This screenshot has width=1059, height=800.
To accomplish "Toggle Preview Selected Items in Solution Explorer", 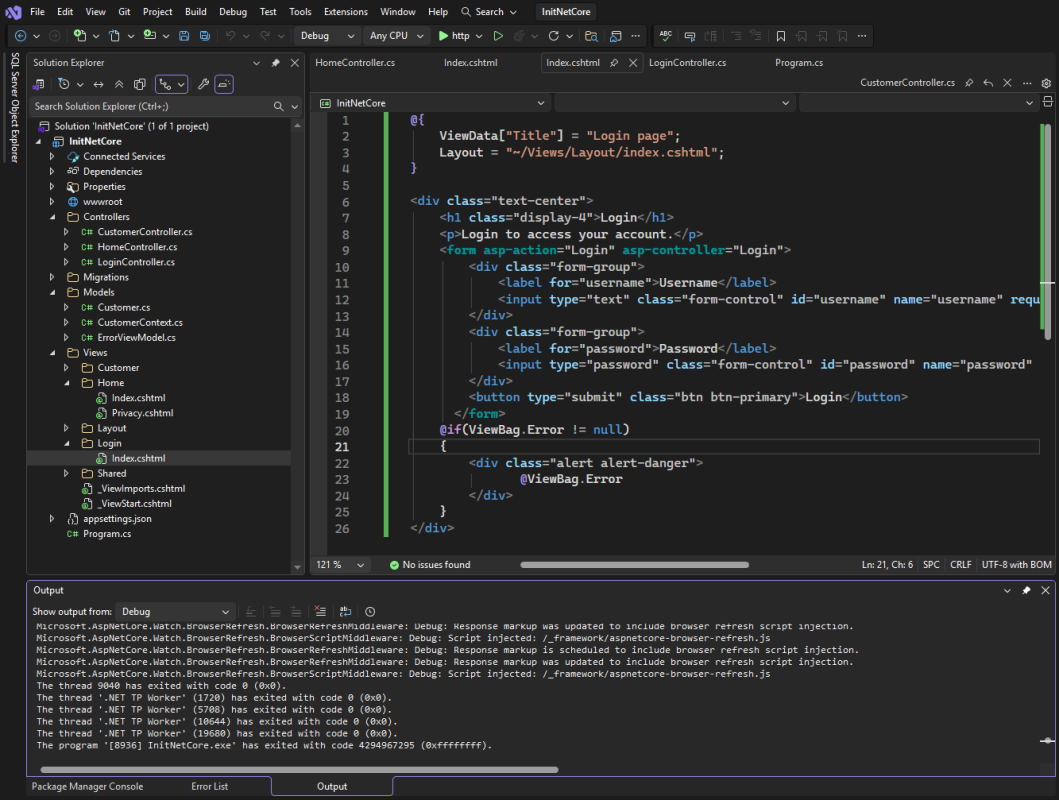I will pos(224,85).
